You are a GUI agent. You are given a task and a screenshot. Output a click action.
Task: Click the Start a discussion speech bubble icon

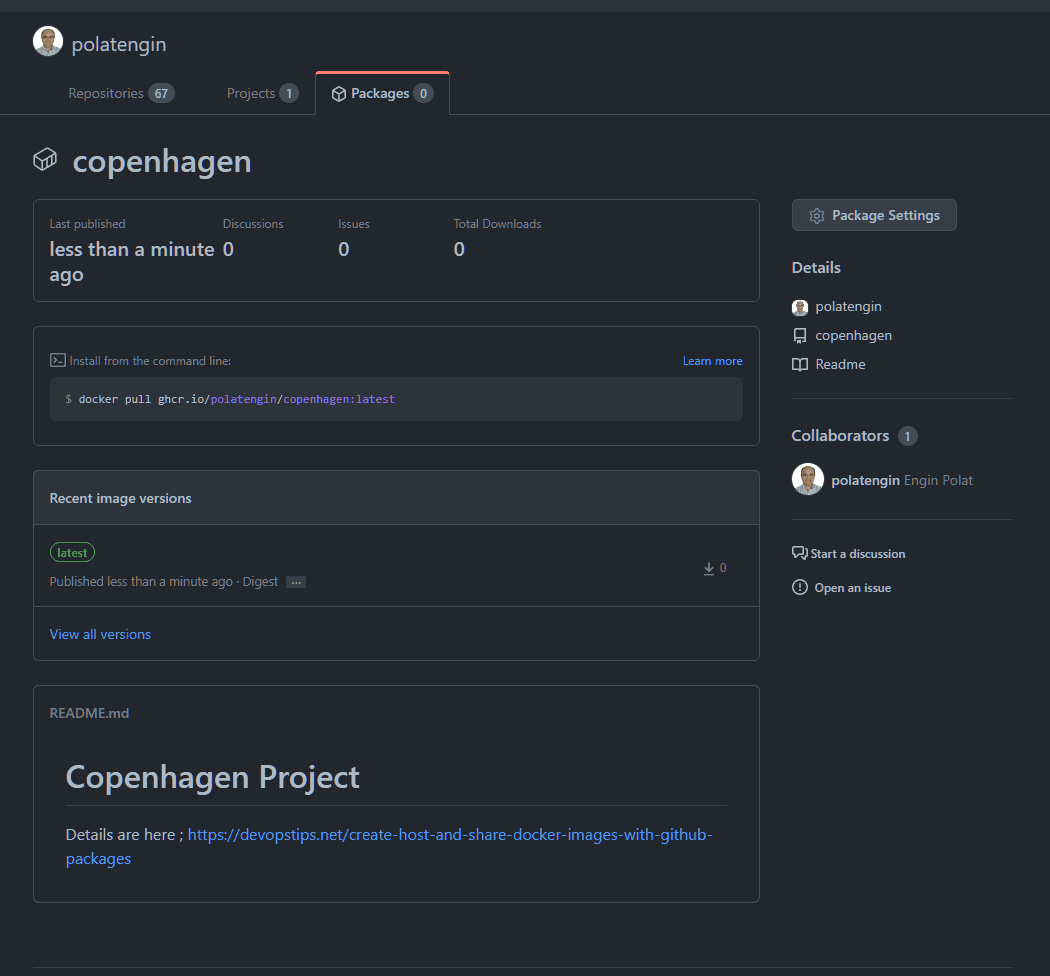coord(799,553)
